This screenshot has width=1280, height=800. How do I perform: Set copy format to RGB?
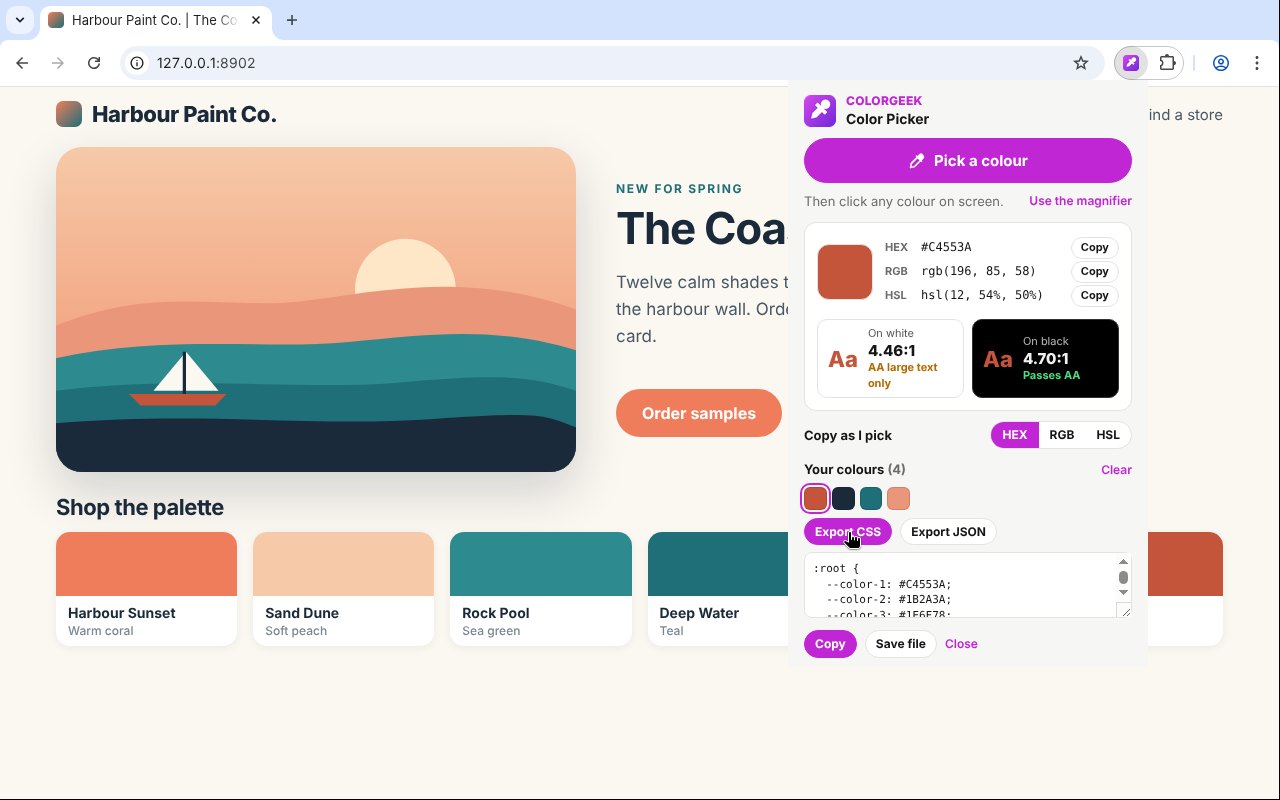pos(1061,435)
